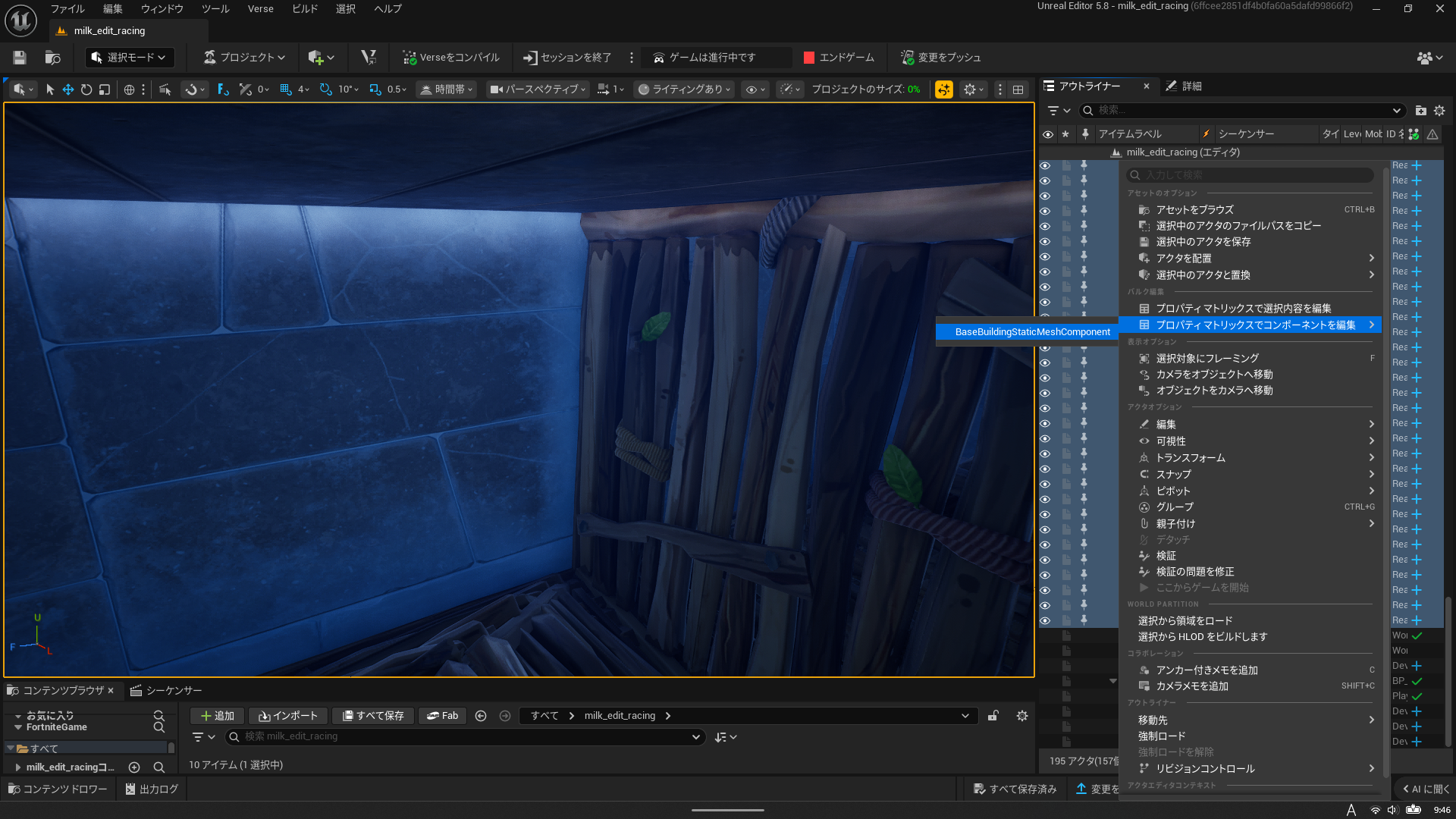Open the ウィンドウ menu
Image resolution: width=1456 pixels, height=819 pixels.
pyautogui.click(x=162, y=9)
